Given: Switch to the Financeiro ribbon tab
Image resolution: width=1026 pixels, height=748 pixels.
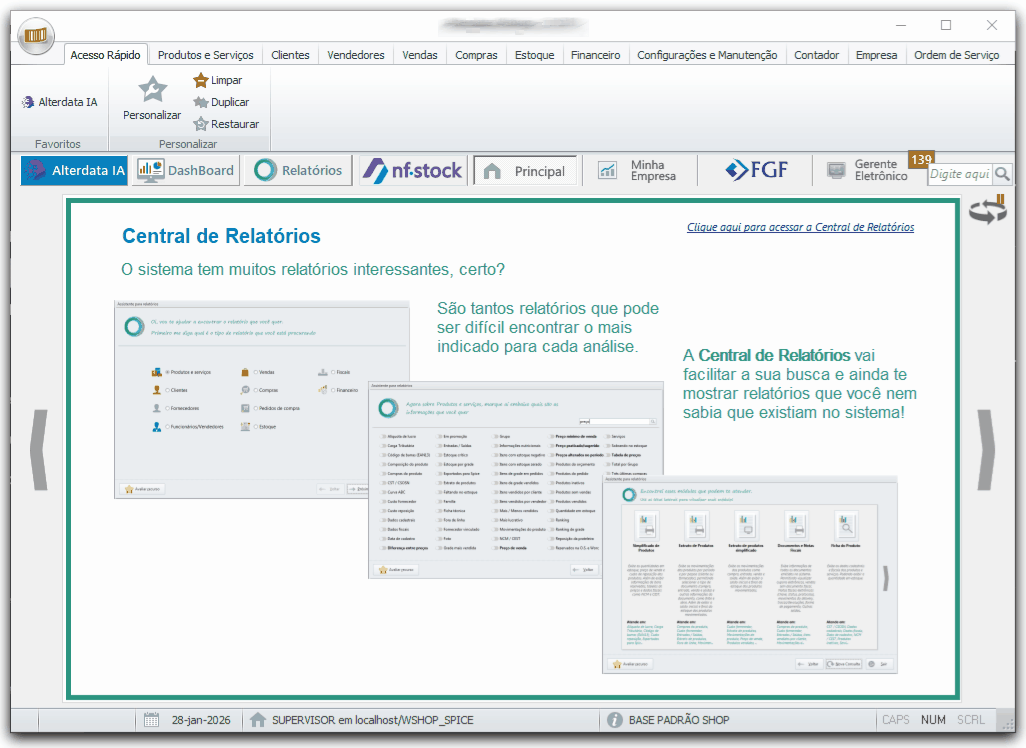Looking at the screenshot, I should [596, 55].
